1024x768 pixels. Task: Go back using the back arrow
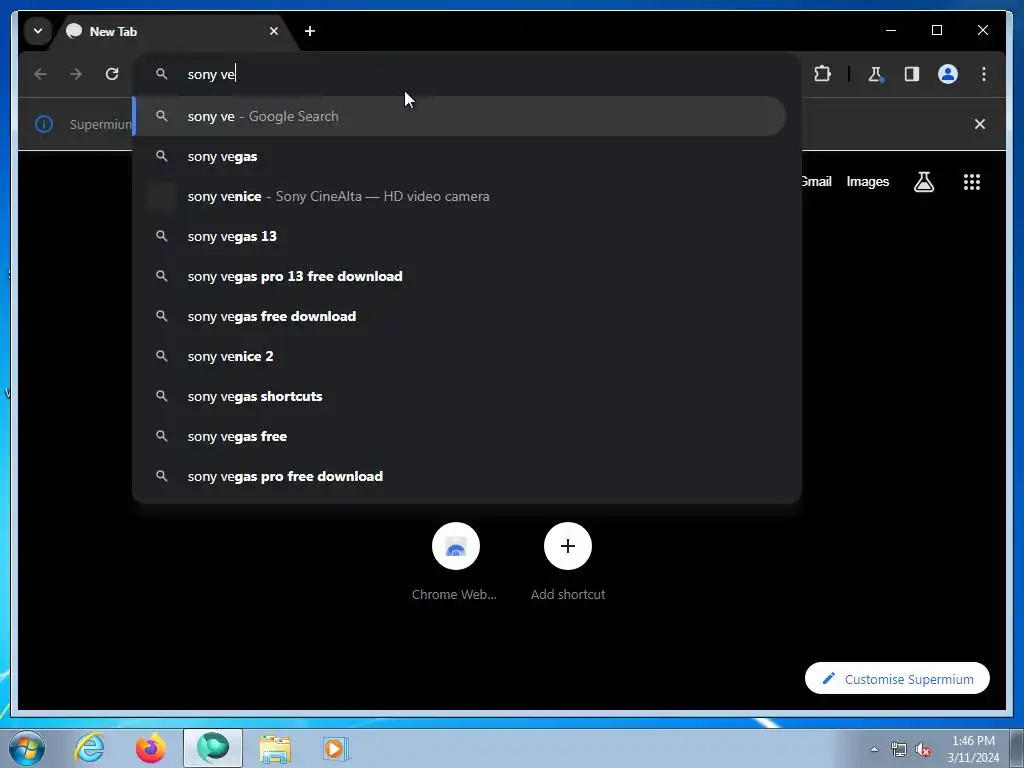[x=40, y=74]
